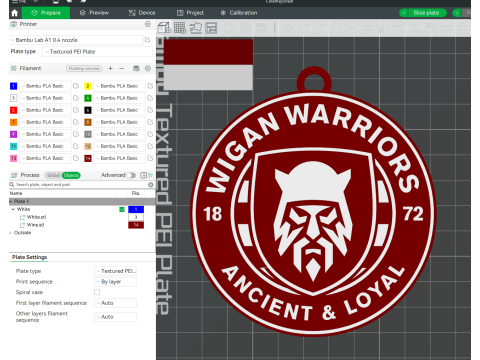This screenshot has width=480, height=360.
Task: Click the green filament 4 color swatch
Action: [x=88, y=98]
